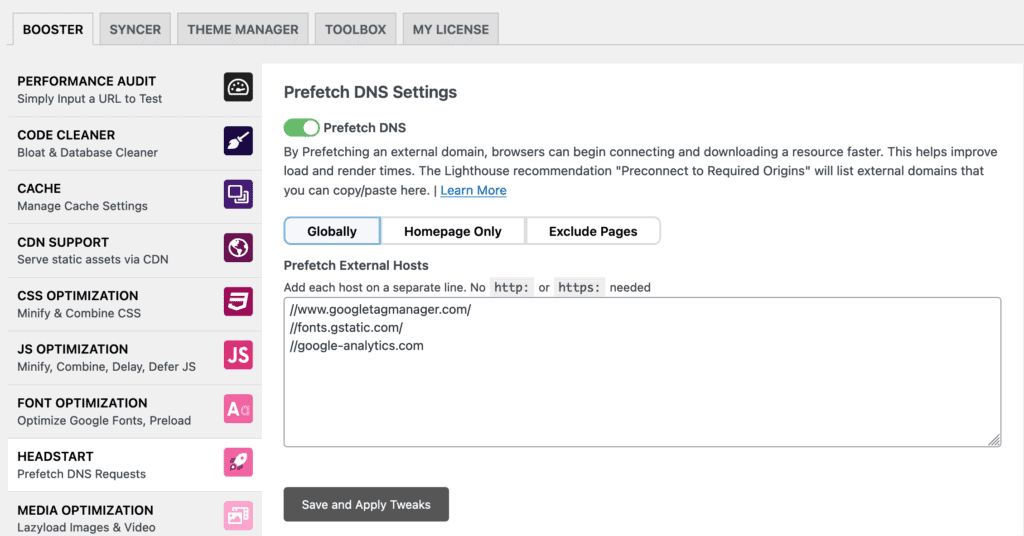Click the Cache layers icon
This screenshot has height=536, width=1024.
[238, 195]
